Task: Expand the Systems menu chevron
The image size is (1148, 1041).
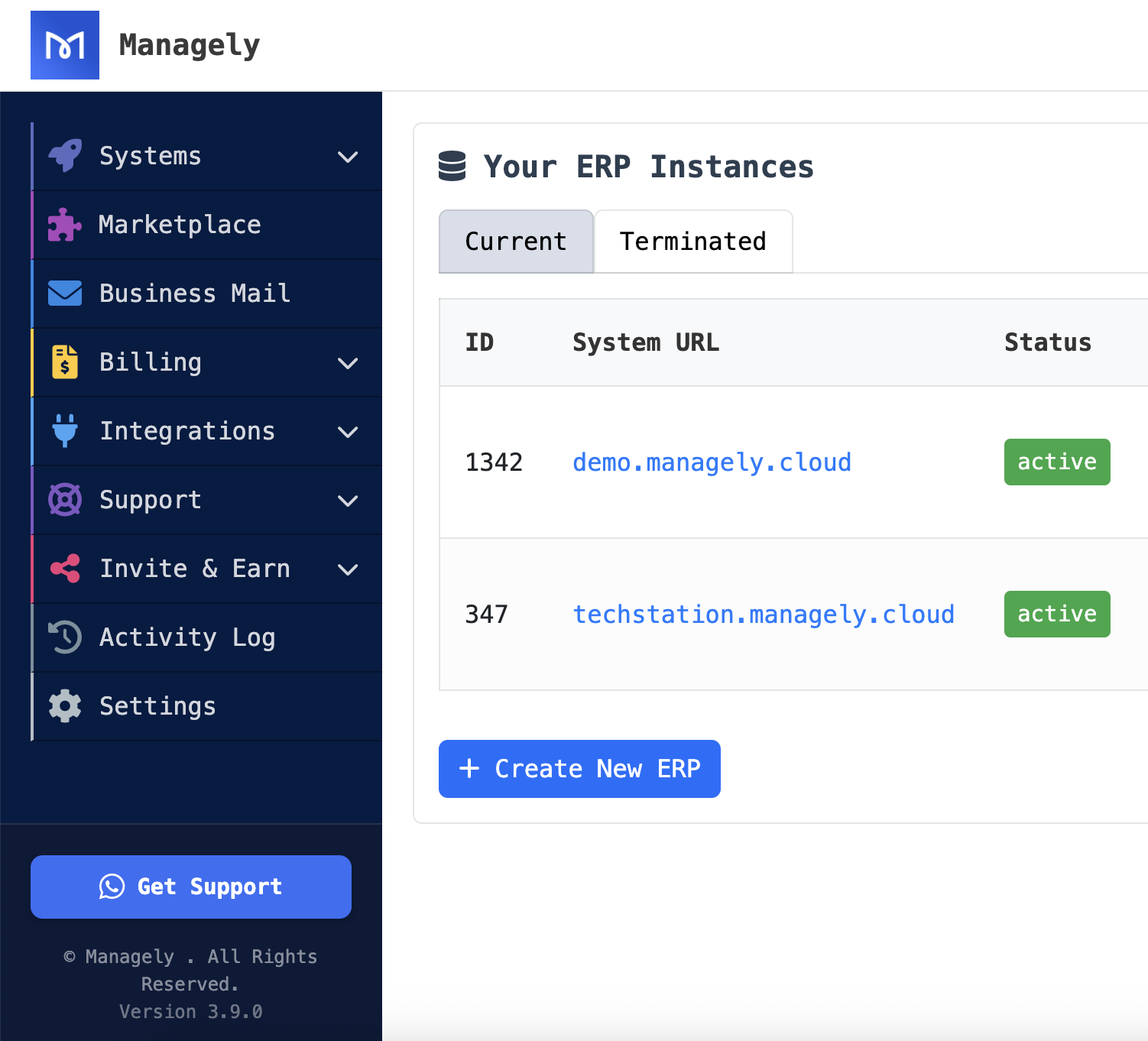Action: (349, 157)
